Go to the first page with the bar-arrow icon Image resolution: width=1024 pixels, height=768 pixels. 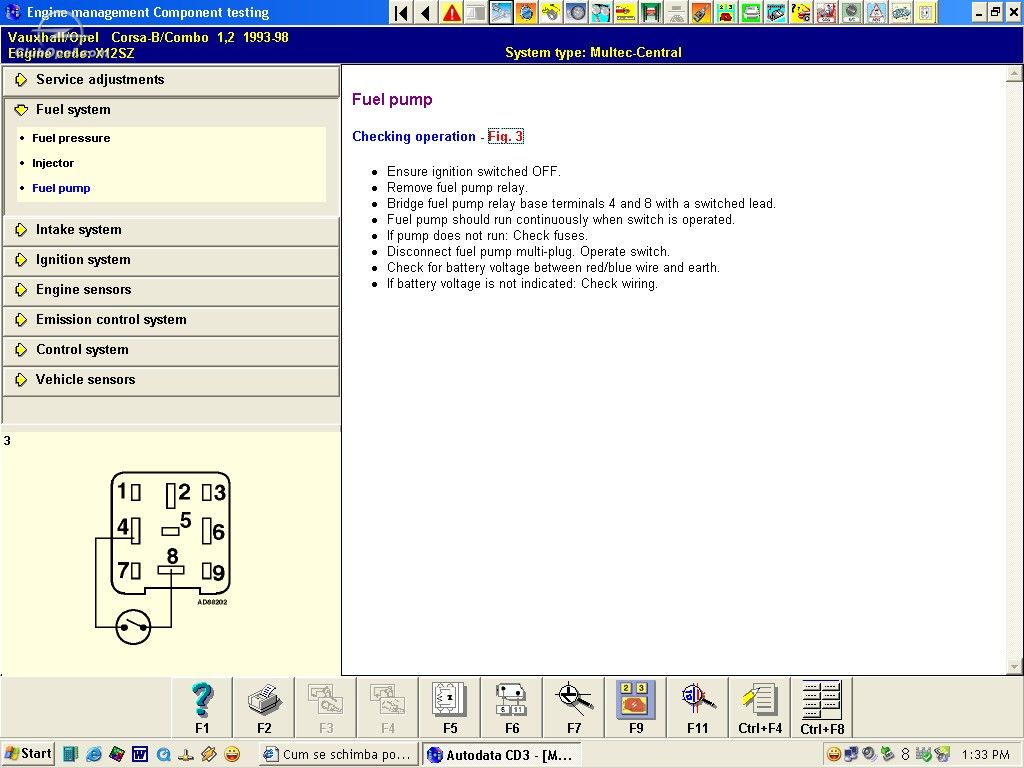click(x=402, y=12)
